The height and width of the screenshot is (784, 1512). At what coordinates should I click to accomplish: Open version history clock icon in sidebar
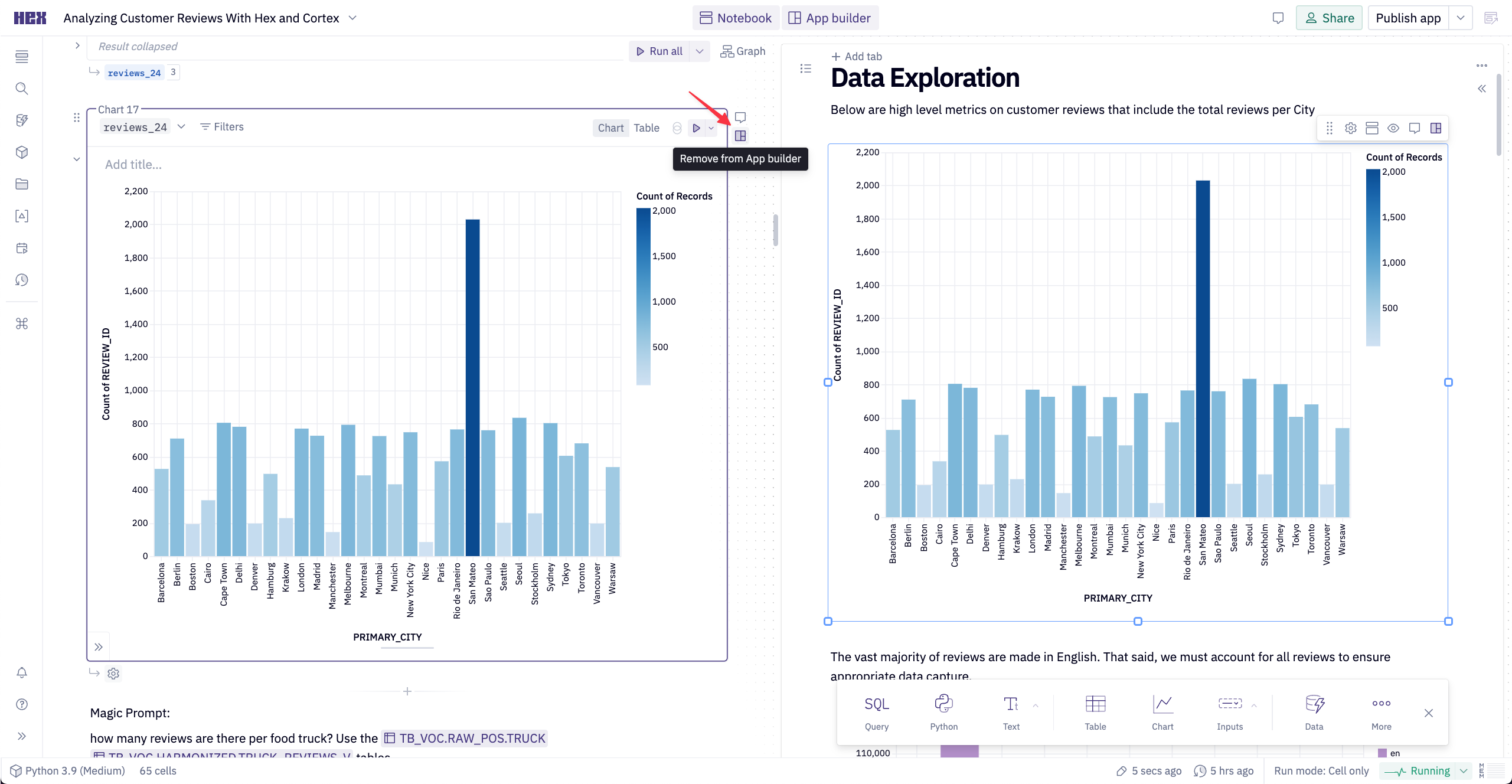point(22,280)
